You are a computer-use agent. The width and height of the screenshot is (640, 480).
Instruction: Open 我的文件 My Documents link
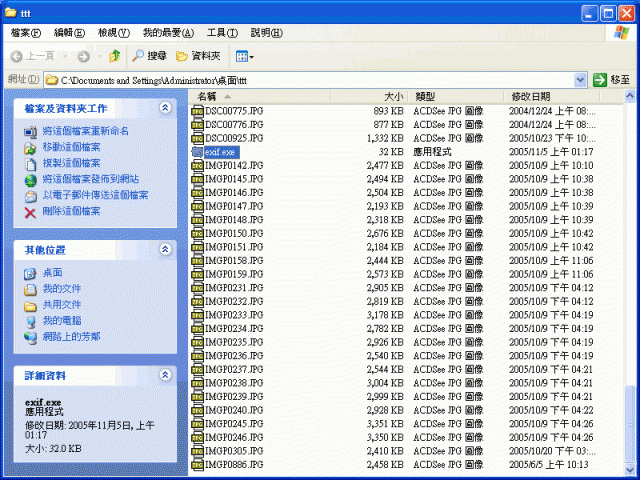click(x=62, y=288)
